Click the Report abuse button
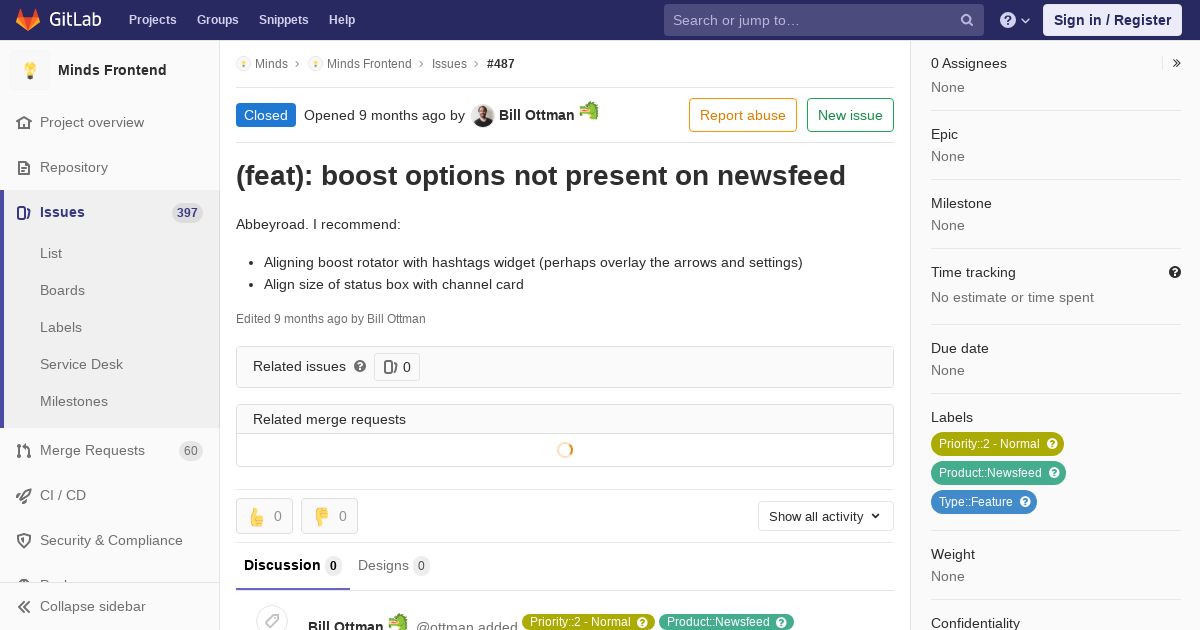Screen dimensions: 1200x630 tap(743, 115)
